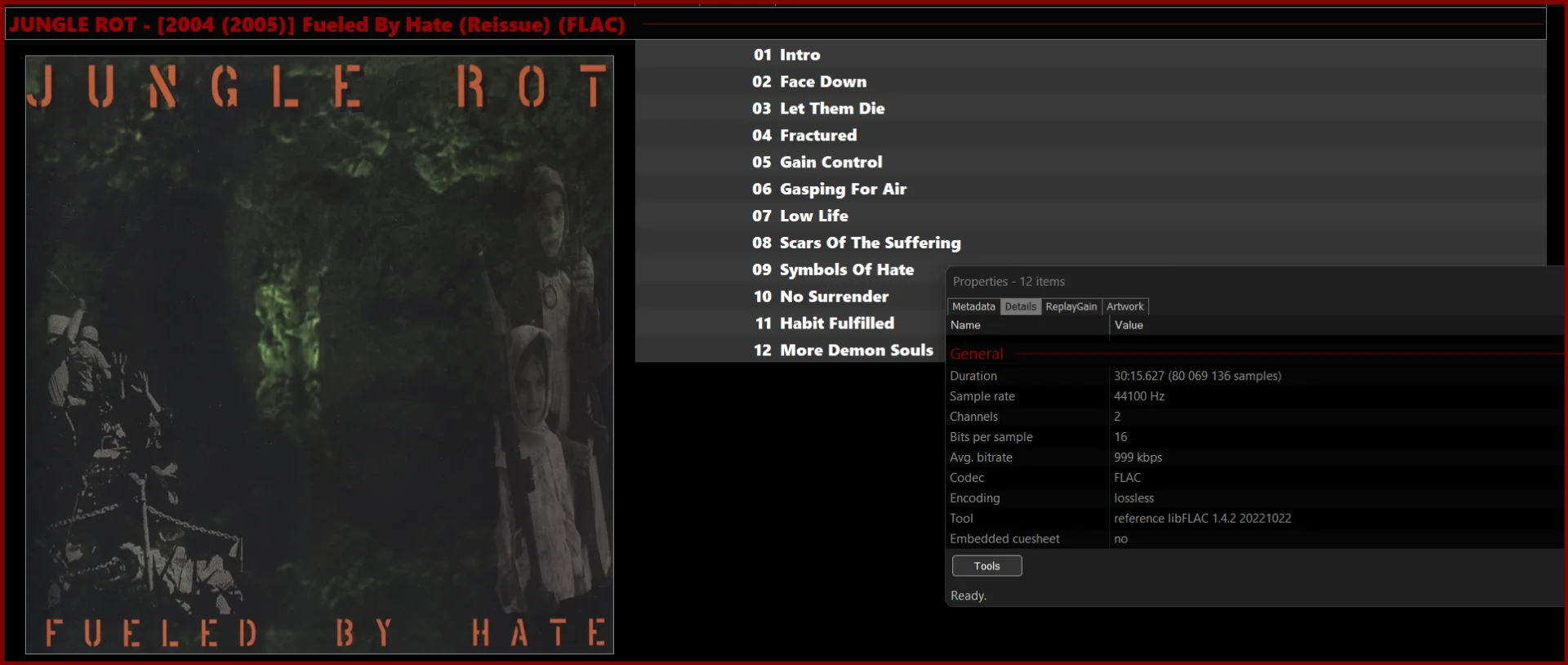Select the Embedded cuesheet row
Viewport: 1568px width, 665px height.
(x=1255, y=539)
